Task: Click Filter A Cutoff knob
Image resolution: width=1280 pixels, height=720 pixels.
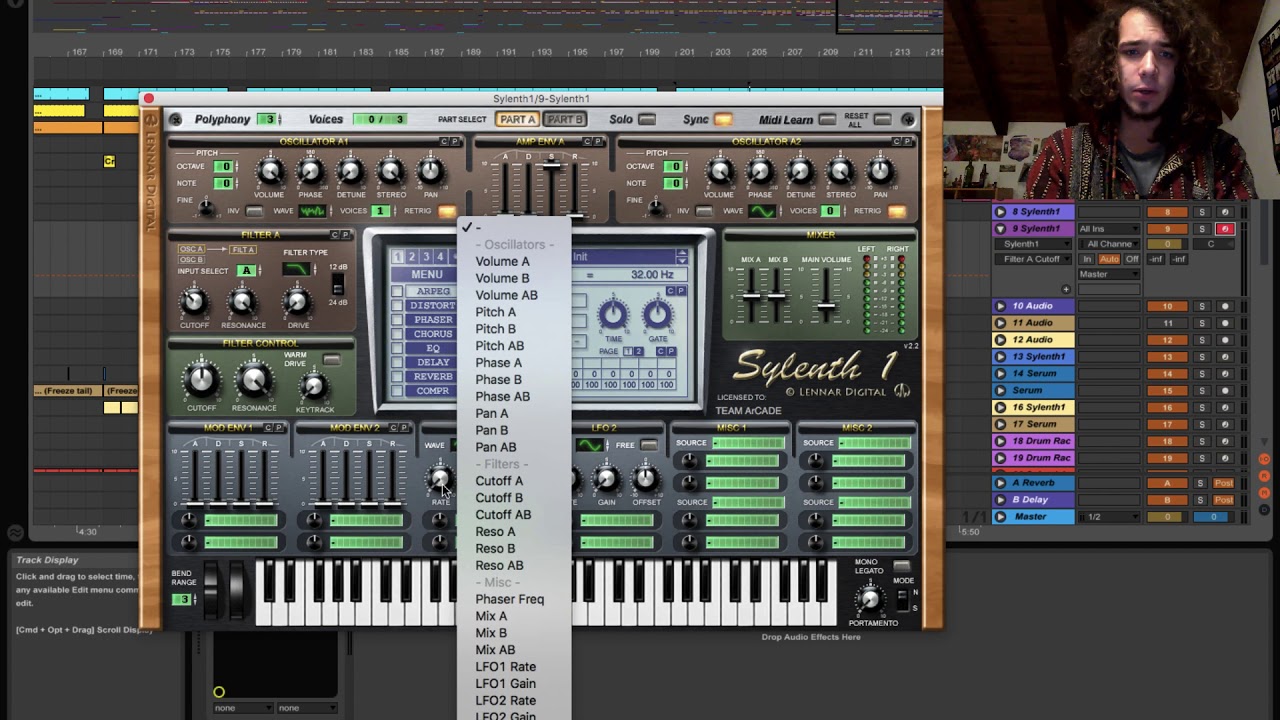Action: 194,301
